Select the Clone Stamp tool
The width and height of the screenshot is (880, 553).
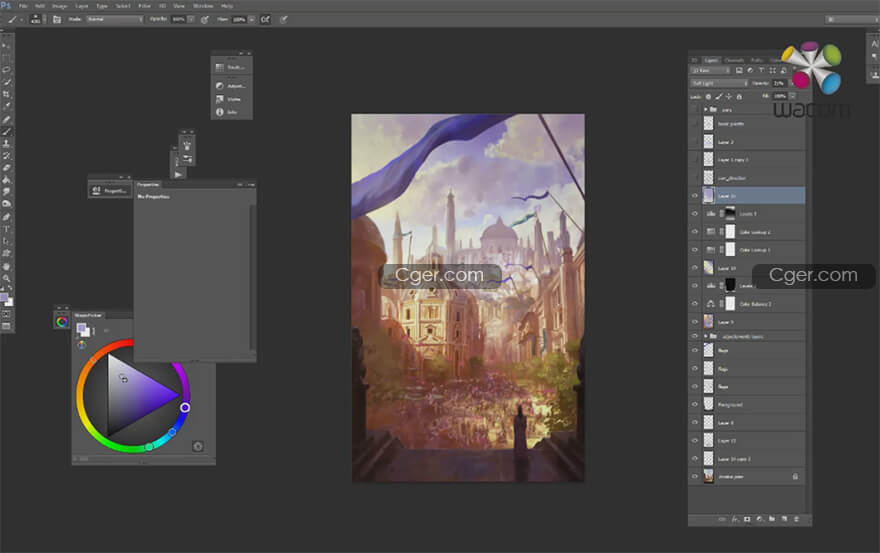tap(6, 144)
